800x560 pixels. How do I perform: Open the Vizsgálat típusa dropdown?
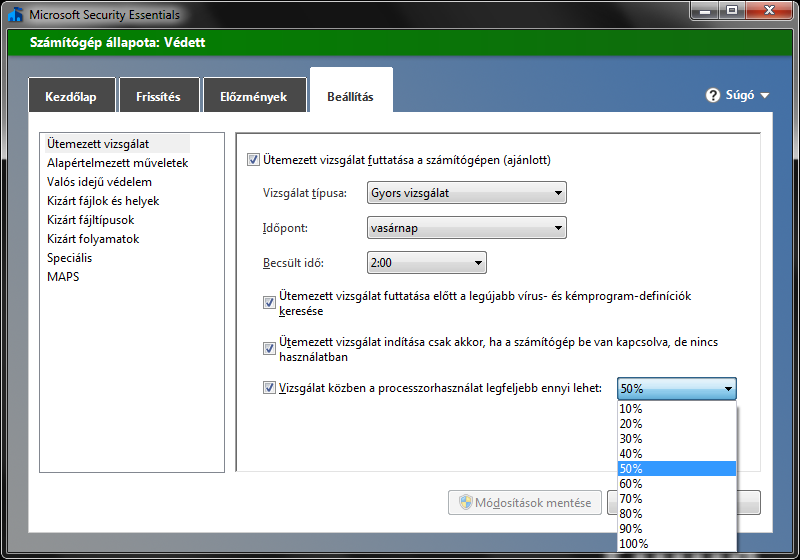coord(466,193)
